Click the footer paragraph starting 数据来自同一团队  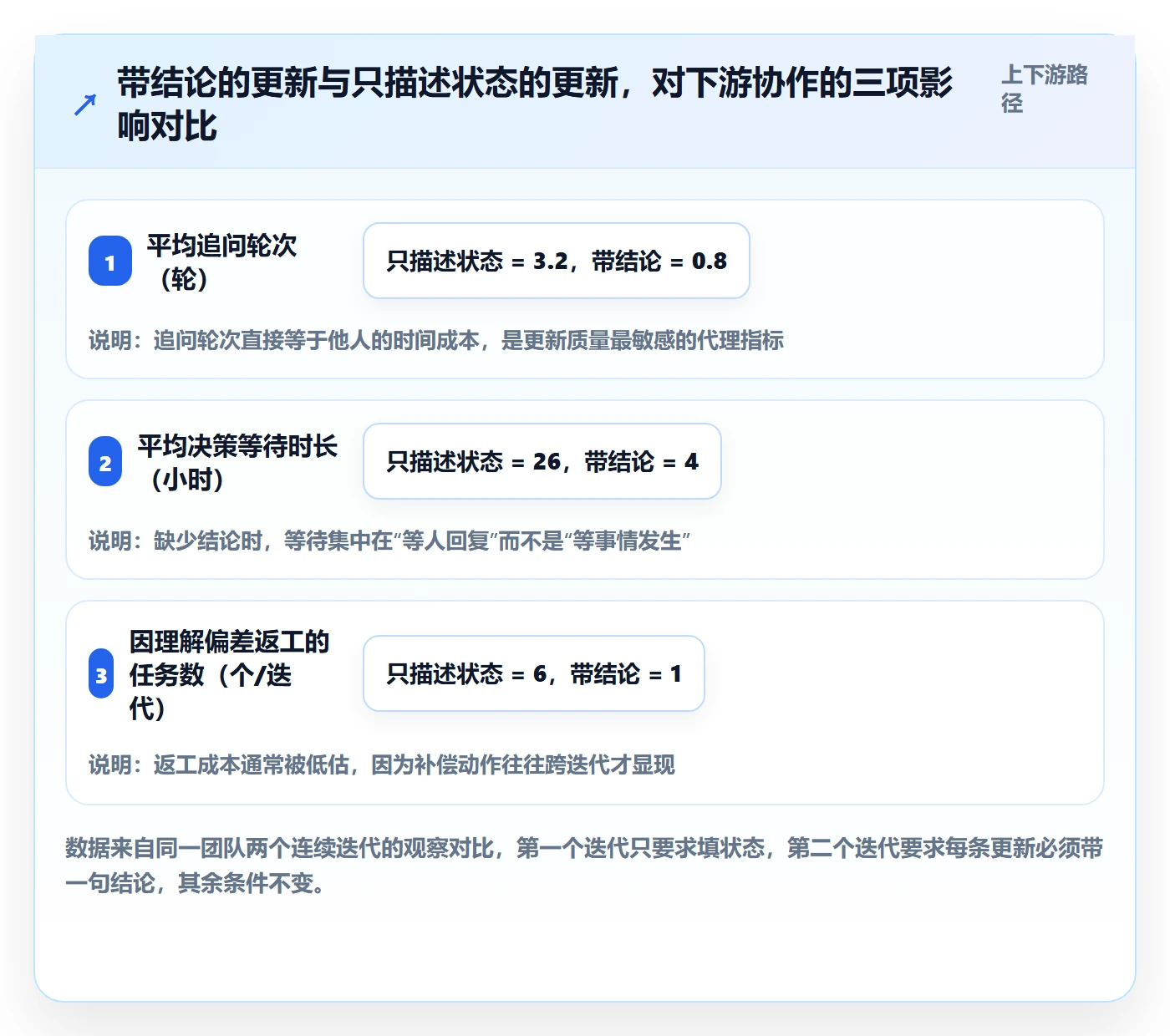[584, 866]
